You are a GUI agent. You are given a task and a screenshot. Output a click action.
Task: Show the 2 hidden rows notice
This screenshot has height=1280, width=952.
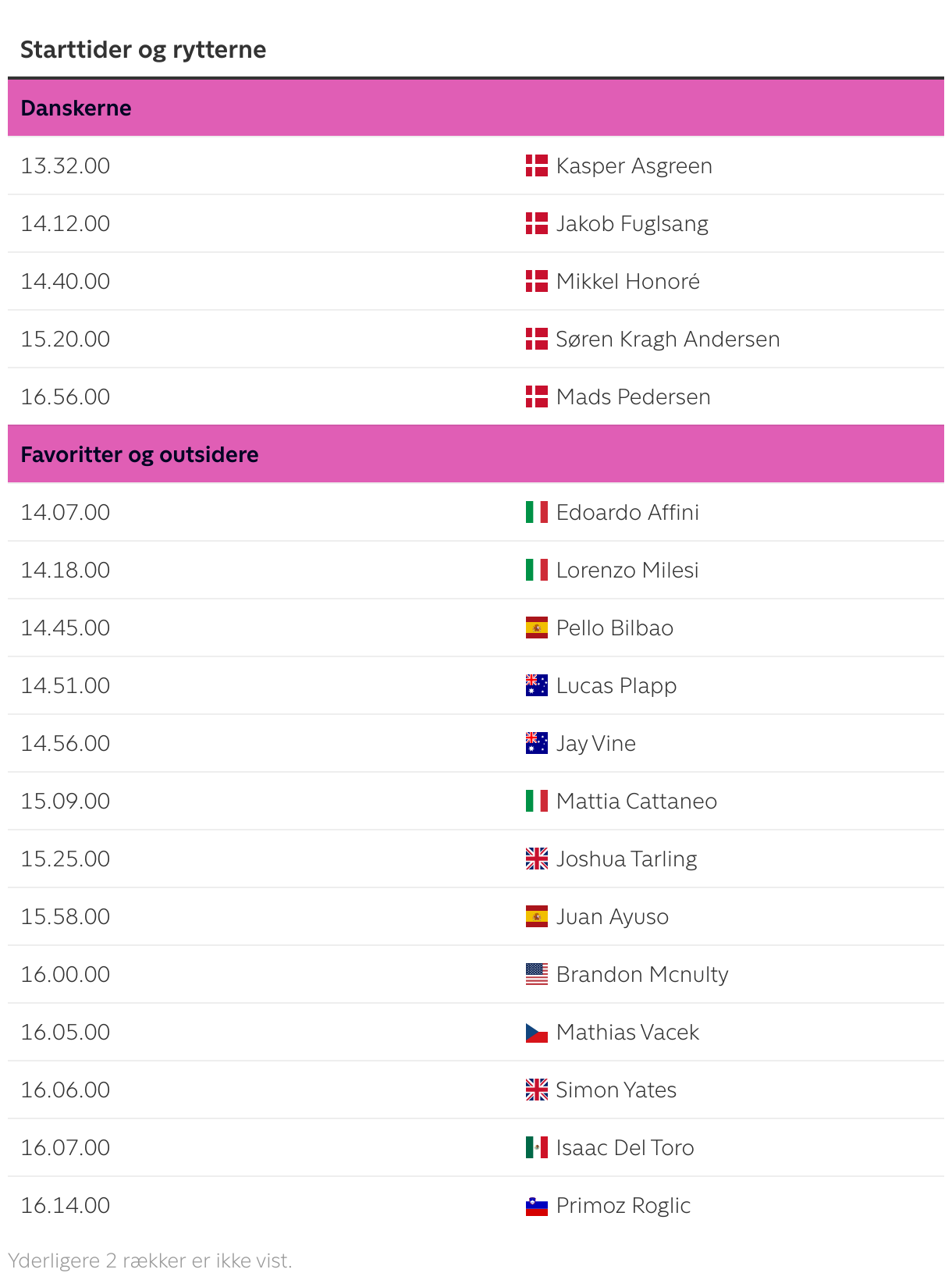(x=150, y=1260)
